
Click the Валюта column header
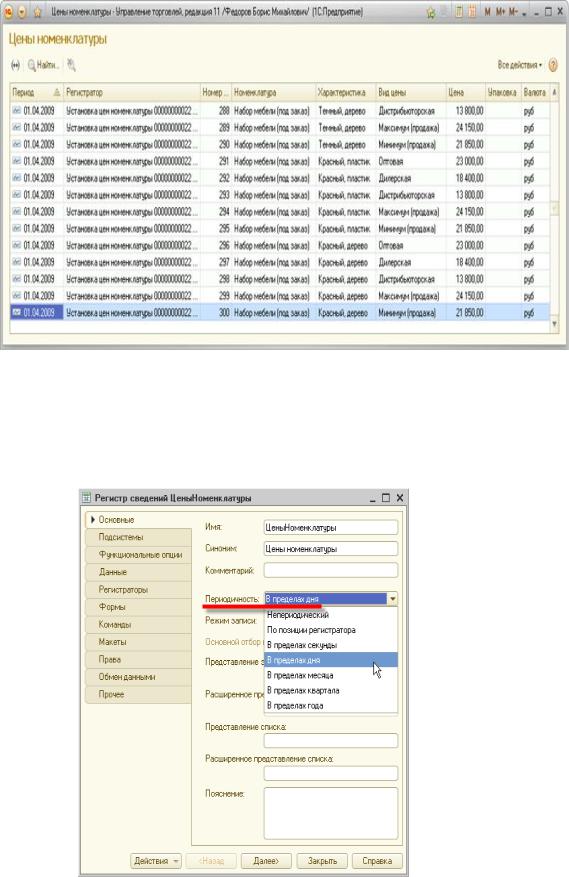pos(535,92)
